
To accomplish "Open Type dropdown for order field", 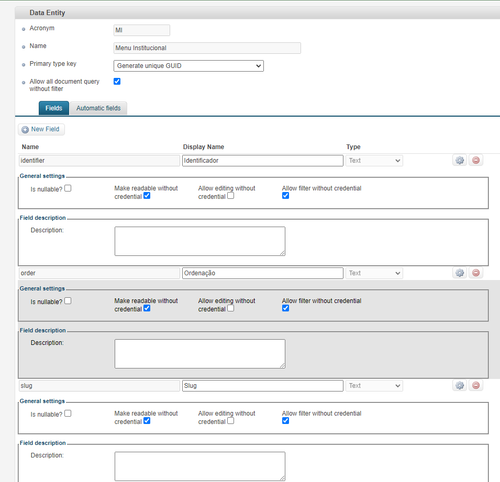I will coord(374,273).
